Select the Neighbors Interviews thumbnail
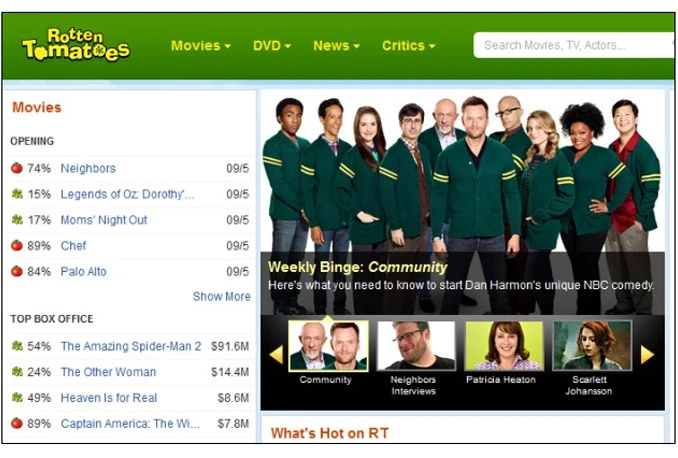The width and height of the screenshot is (678, 458). [416, 346]
